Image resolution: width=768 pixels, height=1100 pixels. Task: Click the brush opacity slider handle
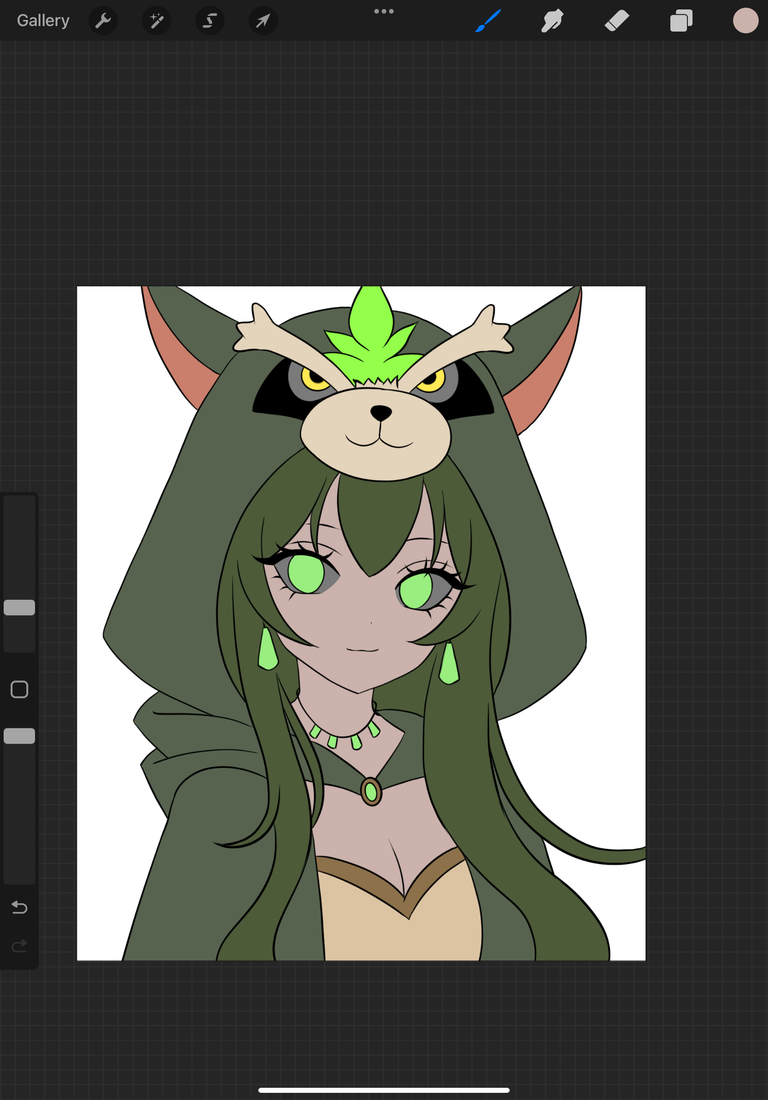pos(19,736)
